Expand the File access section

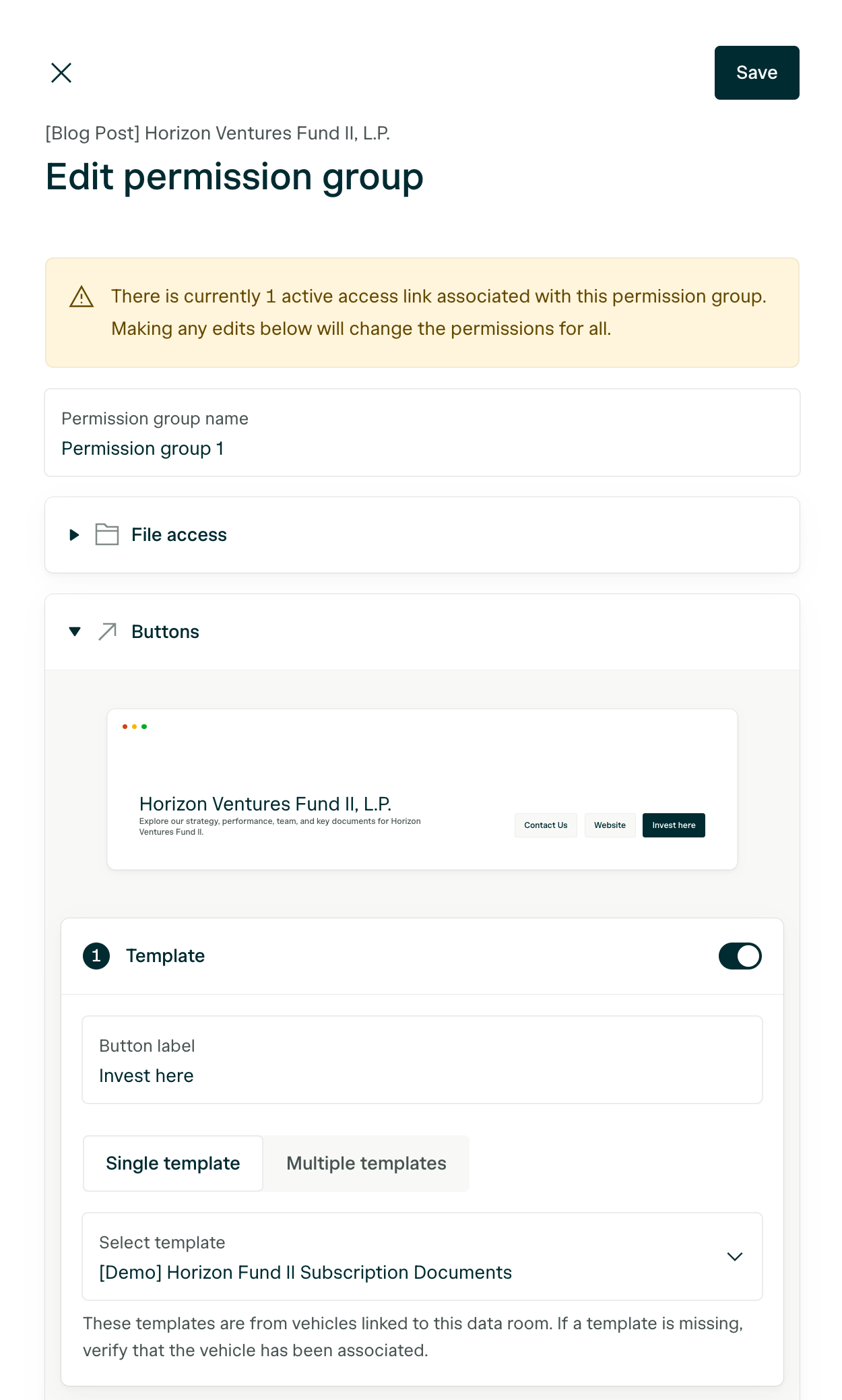point(75,535)
